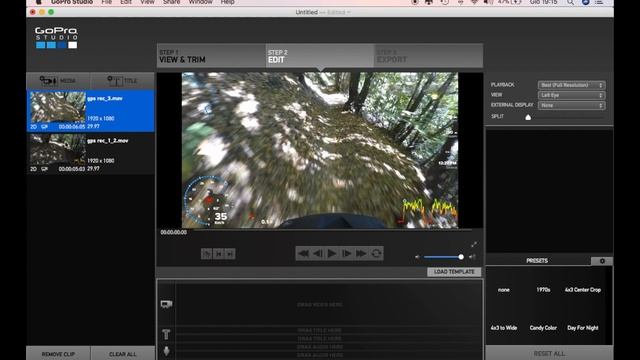The height and width of the screenshot is (360, 640).
Task: Click the Remove Clip button
Action: (58, 353)
